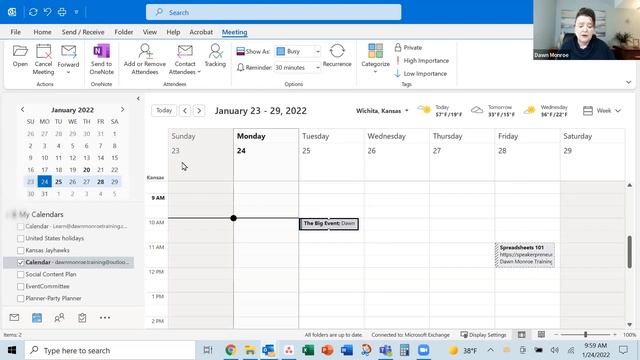Go to previous month in mini calendar
640x360 pixels.
point(22,109)
